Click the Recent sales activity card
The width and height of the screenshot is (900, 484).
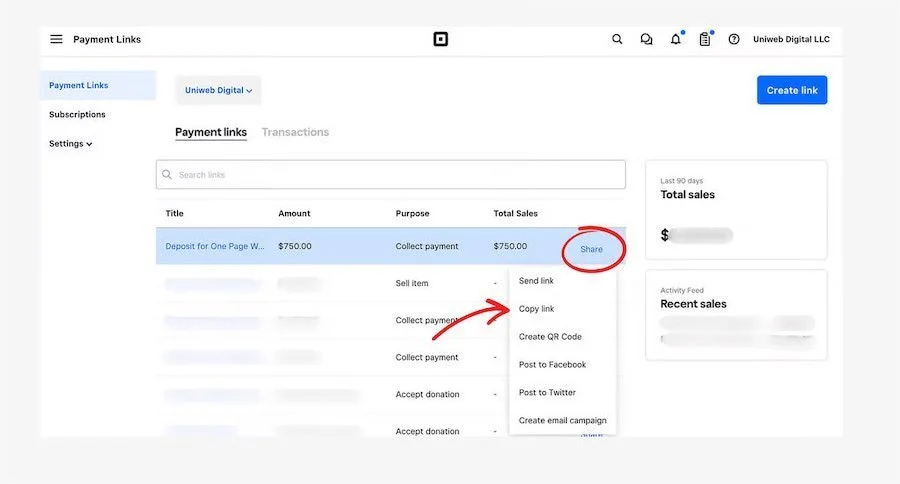(x=736, y=315)
